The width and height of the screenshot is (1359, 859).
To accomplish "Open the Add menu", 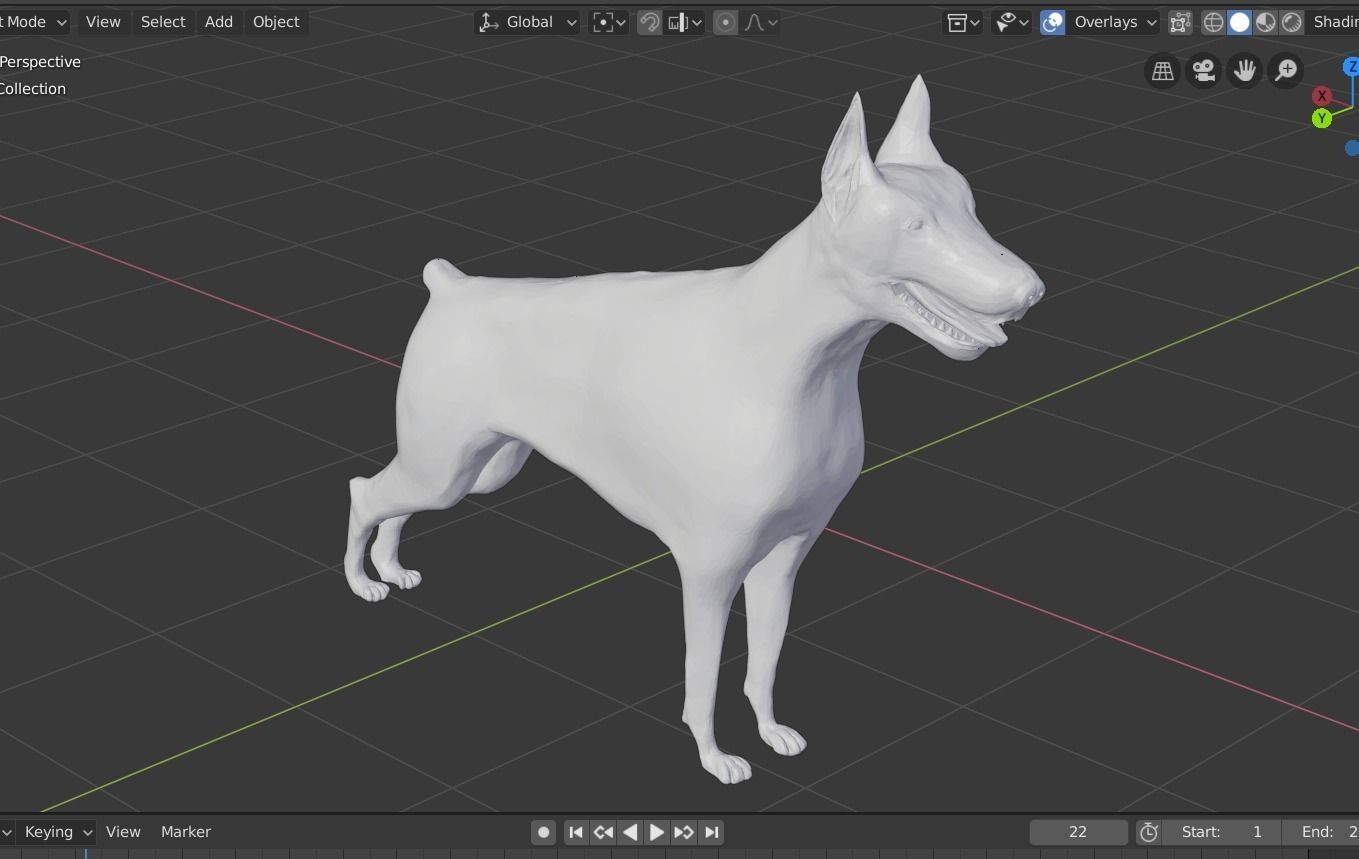I will (x=218, y=22).
